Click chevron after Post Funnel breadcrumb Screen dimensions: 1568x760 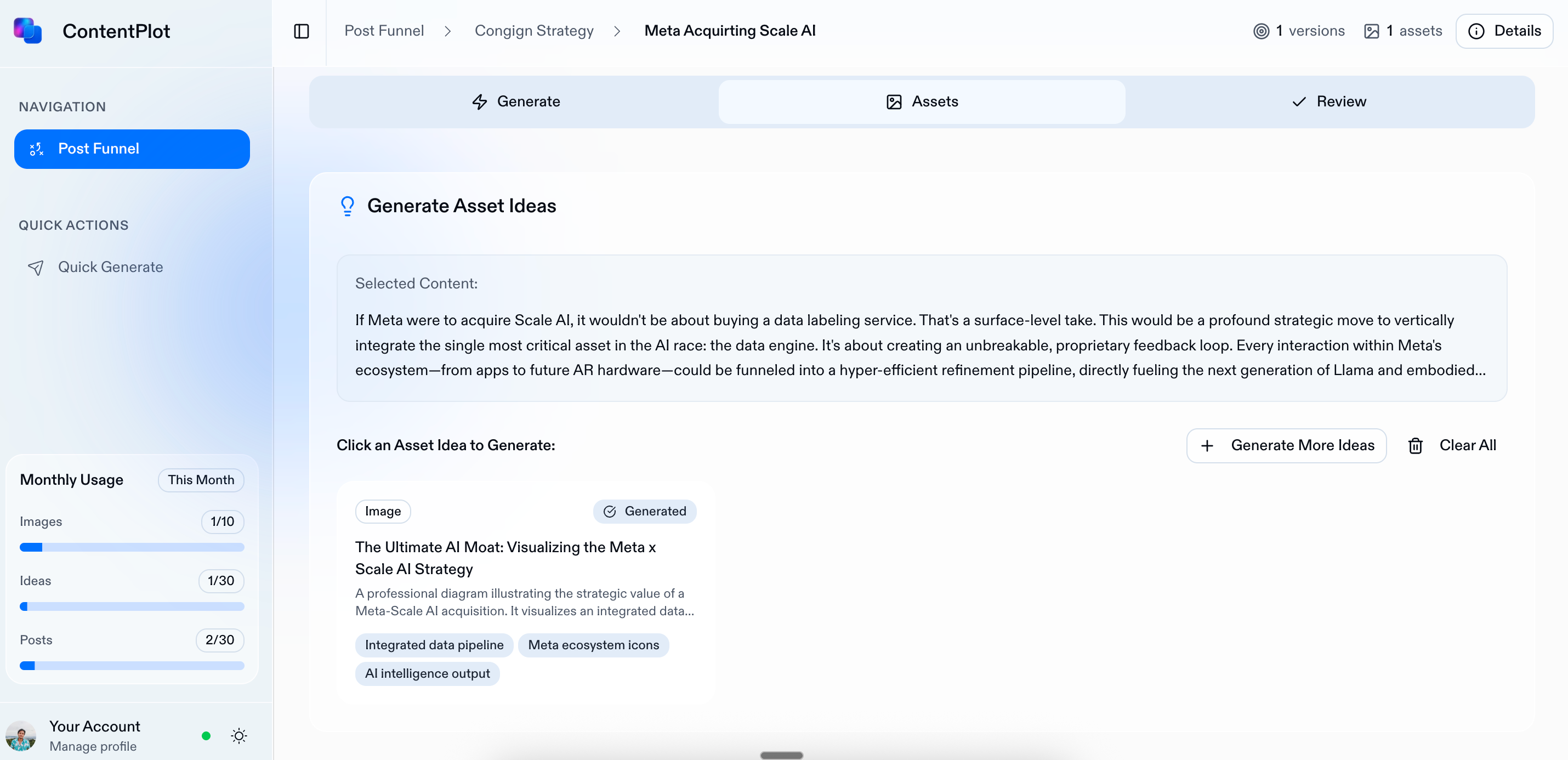(448, 31)
